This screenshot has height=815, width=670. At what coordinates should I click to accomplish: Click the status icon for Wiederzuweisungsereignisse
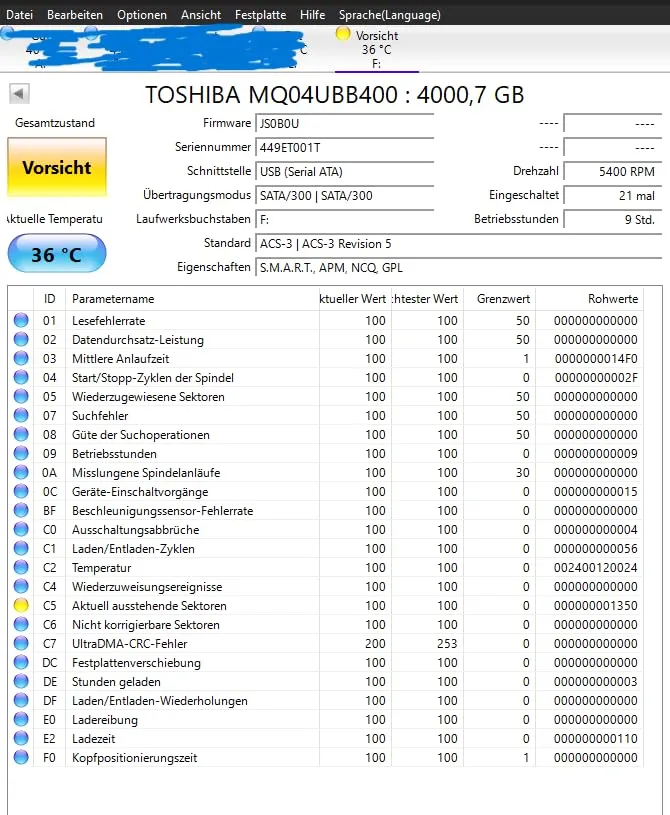(x=21, y=586)
